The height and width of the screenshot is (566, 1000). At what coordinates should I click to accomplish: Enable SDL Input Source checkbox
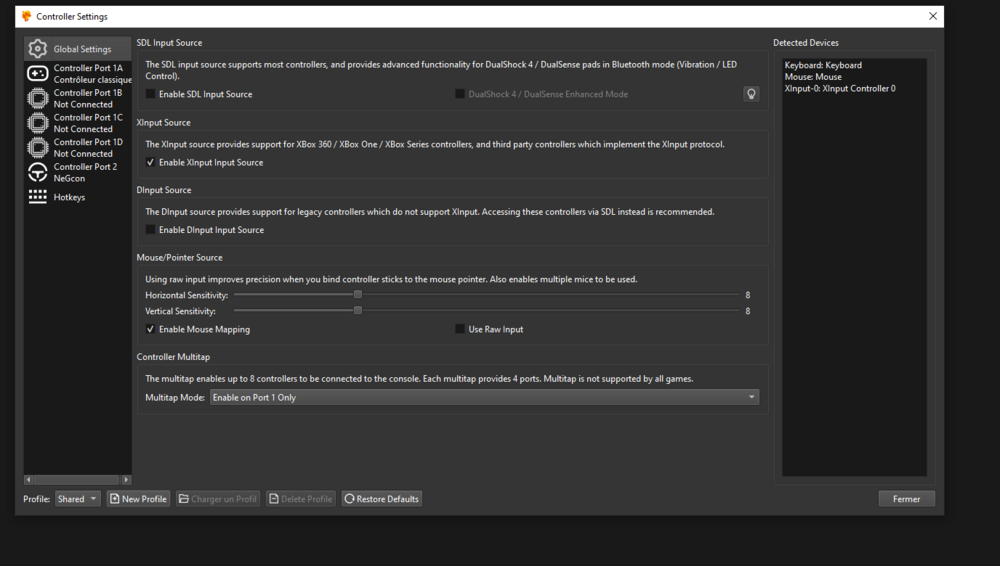[x=151, y=94]
